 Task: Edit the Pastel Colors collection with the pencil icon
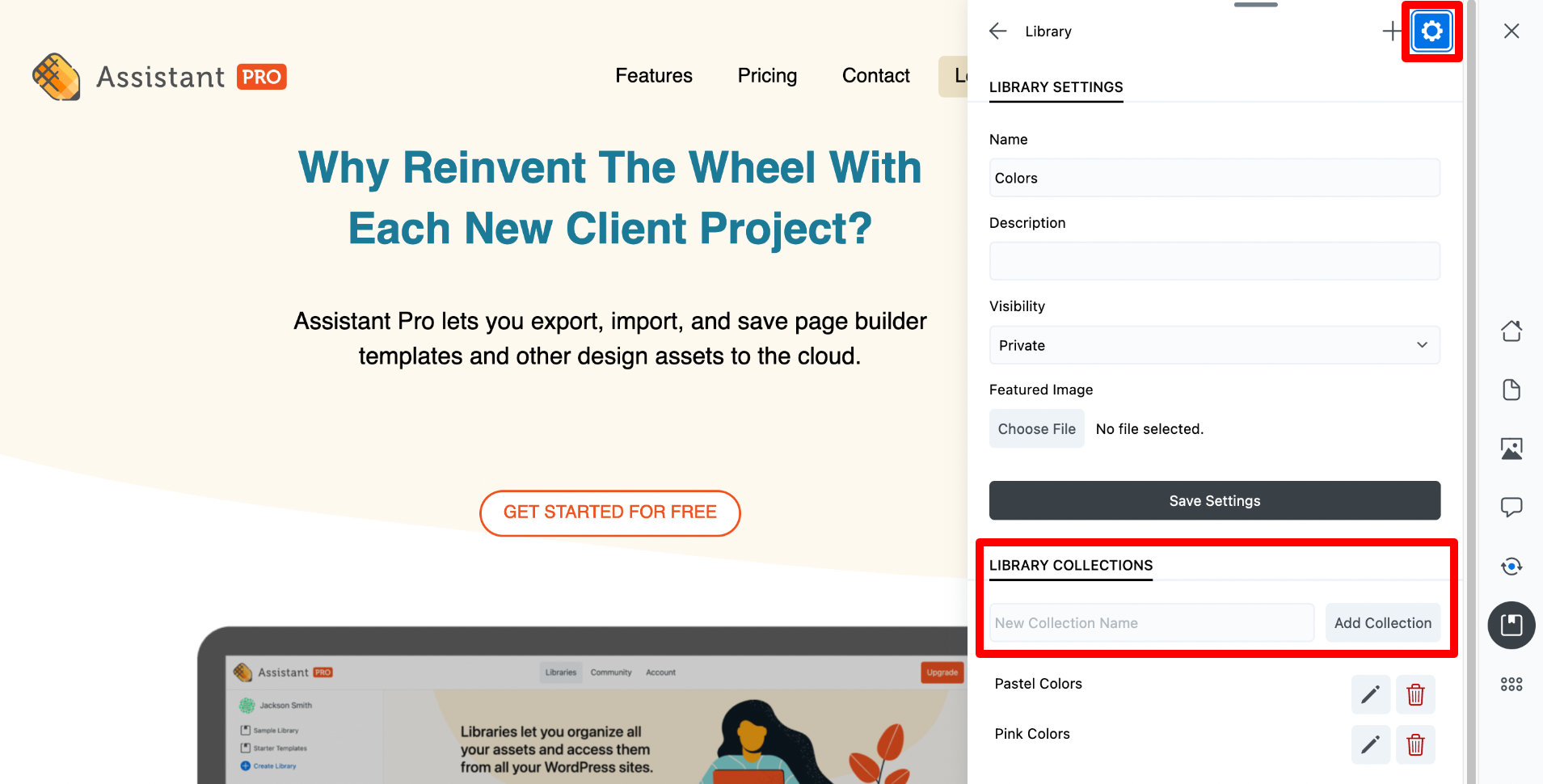pyautogui.click(x=1370, y=694)
